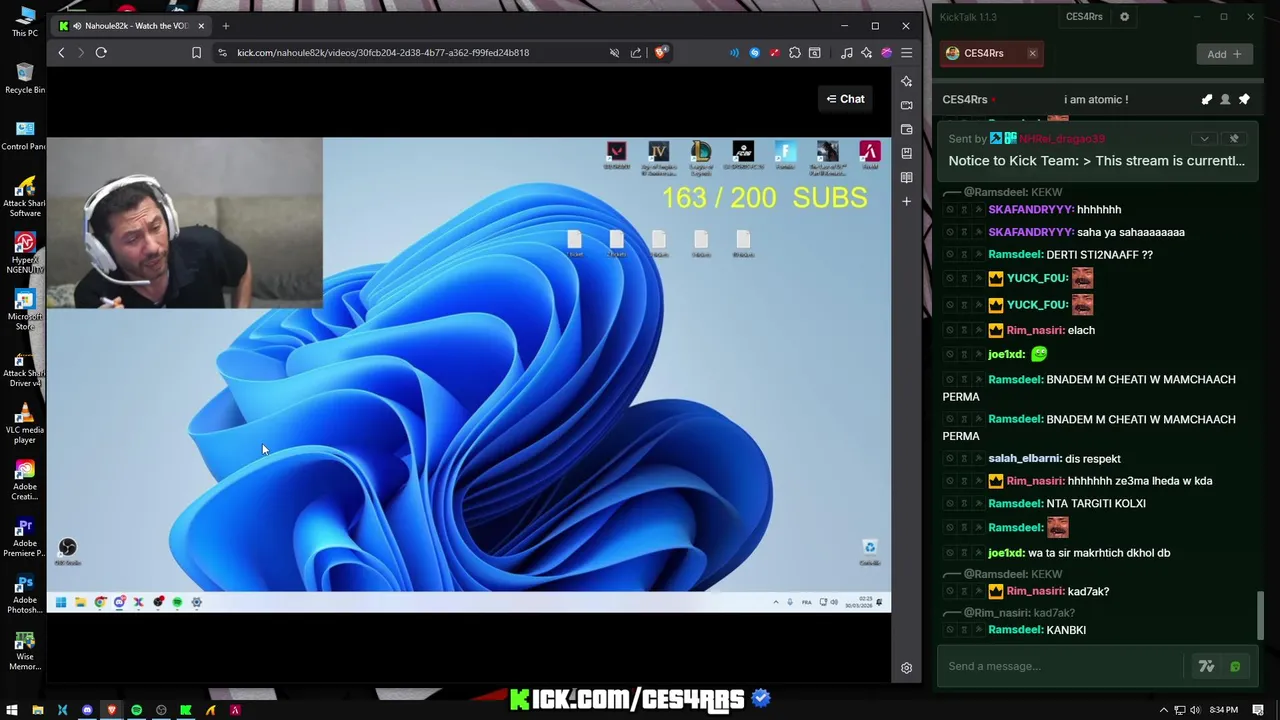Click the blue sound-wave extension icon
The height and width of the screenshot is (720, 1280).
735,53
